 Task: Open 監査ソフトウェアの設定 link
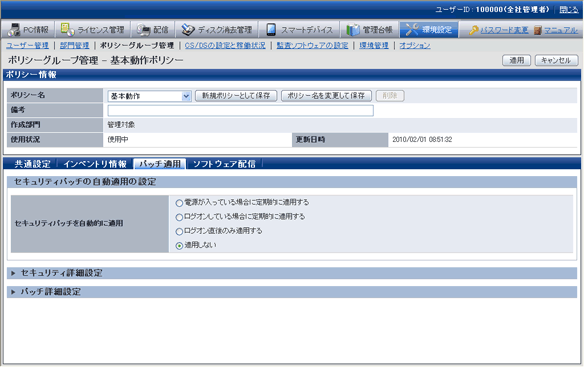pyautogui.click(x=312, y=45)
